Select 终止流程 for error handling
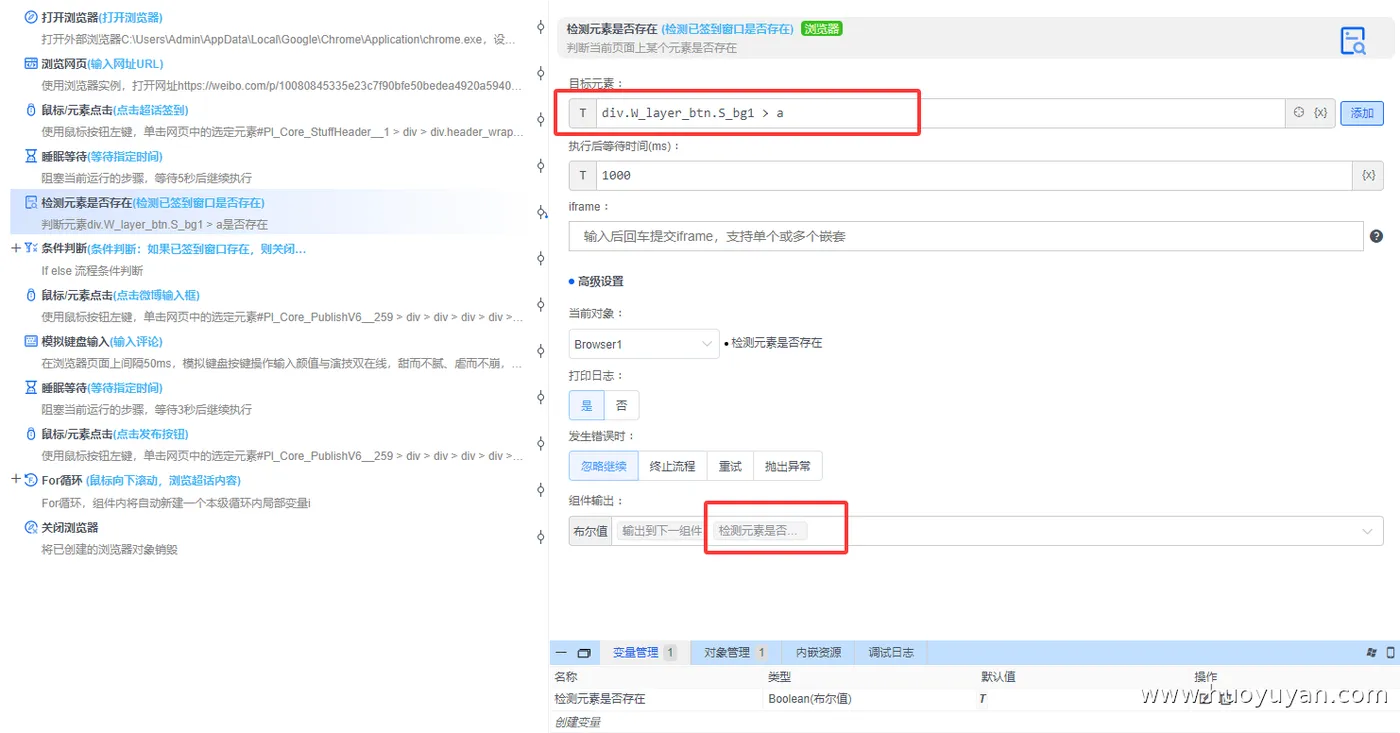Screen dimensions: 1400x733 point(672,466)
